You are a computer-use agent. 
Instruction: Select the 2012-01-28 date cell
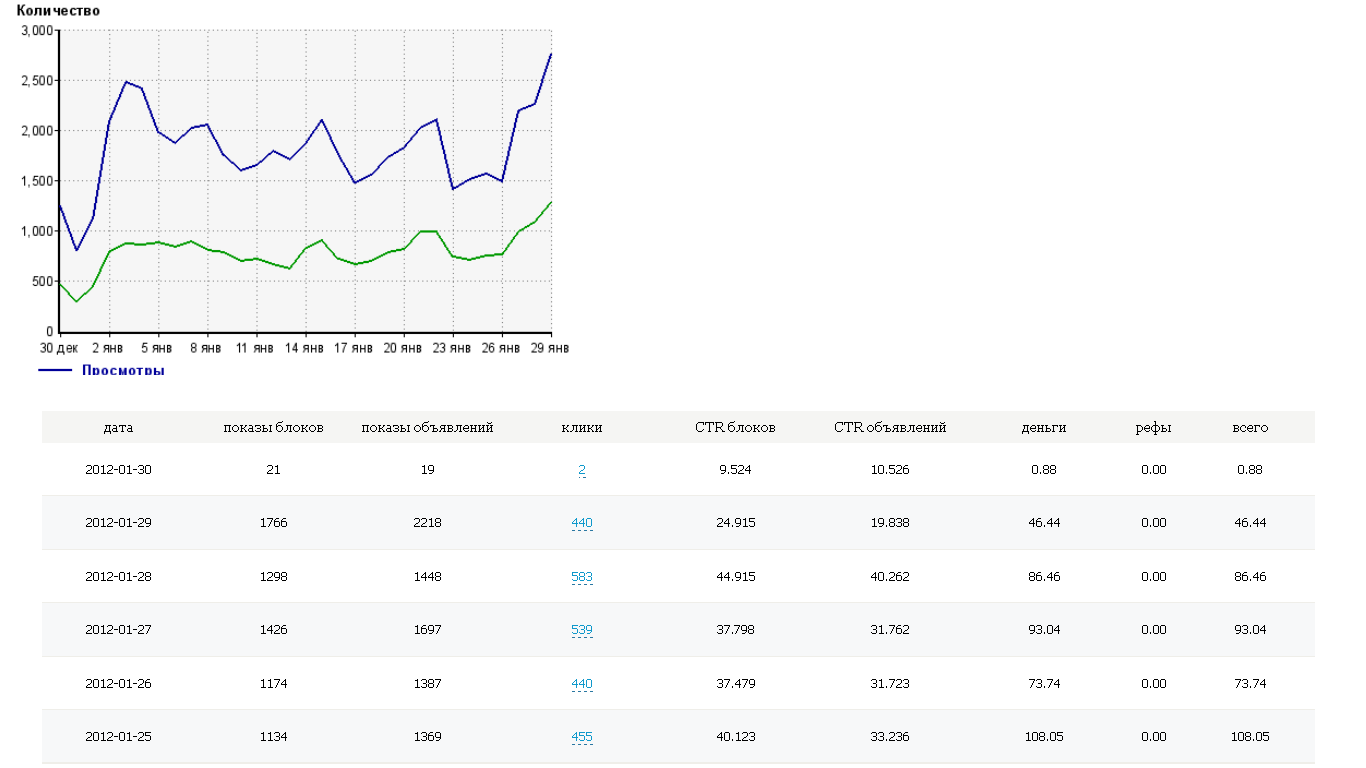point(118,577)
